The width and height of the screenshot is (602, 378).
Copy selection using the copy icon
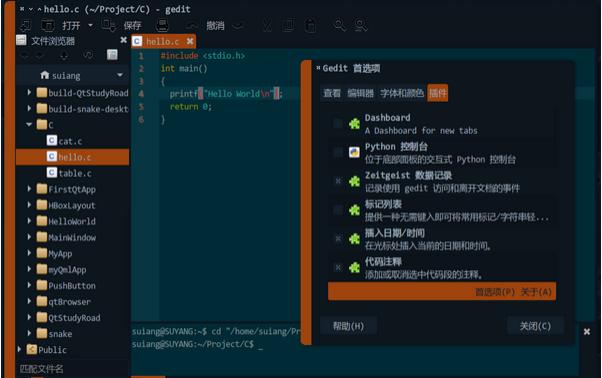point(289,26)
